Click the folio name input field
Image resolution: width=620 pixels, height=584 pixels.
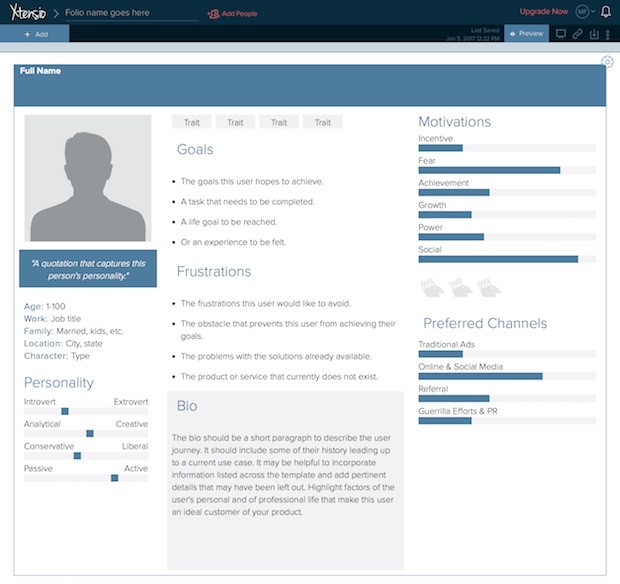pyautogui.click(x=130, y=13)
